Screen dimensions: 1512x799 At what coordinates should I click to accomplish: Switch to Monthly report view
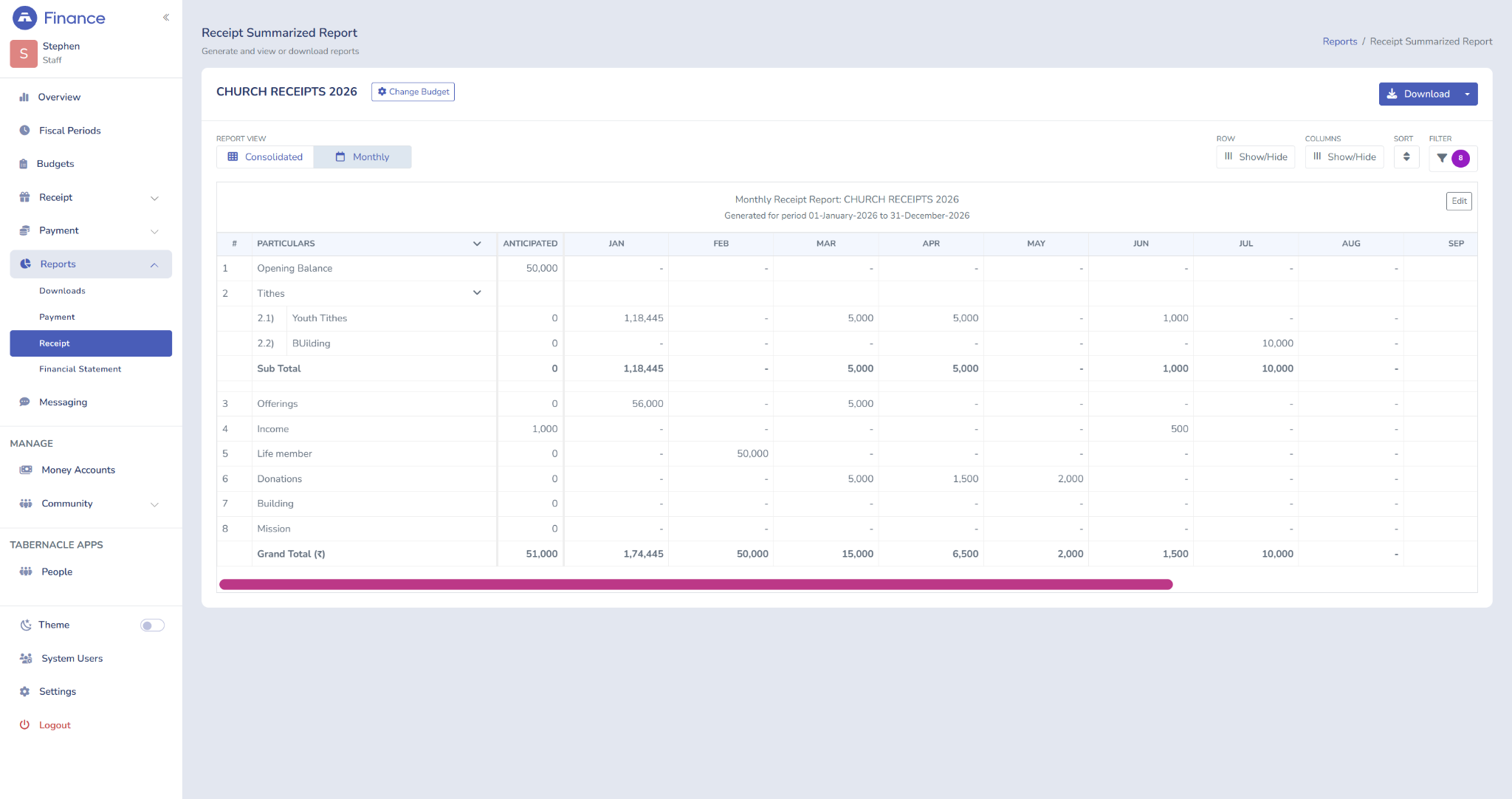(362, 157)
